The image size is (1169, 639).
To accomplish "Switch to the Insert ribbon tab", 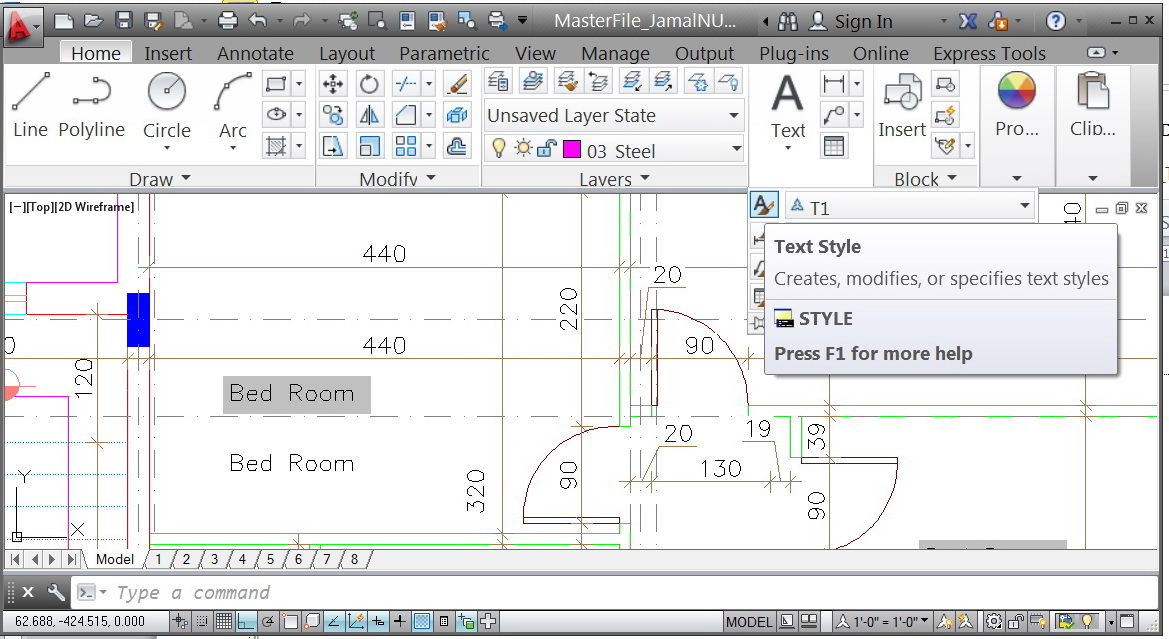I will (x=168, y=53).
